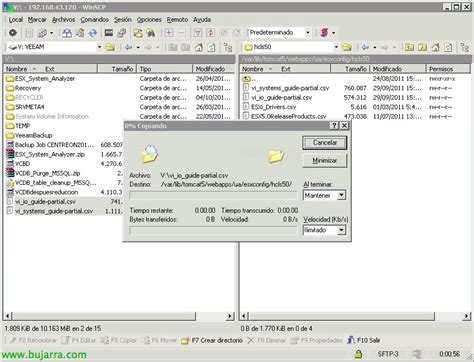474x362 pixels.
Task: Select Recovery folder in local panel
Action: coord(23,88)
